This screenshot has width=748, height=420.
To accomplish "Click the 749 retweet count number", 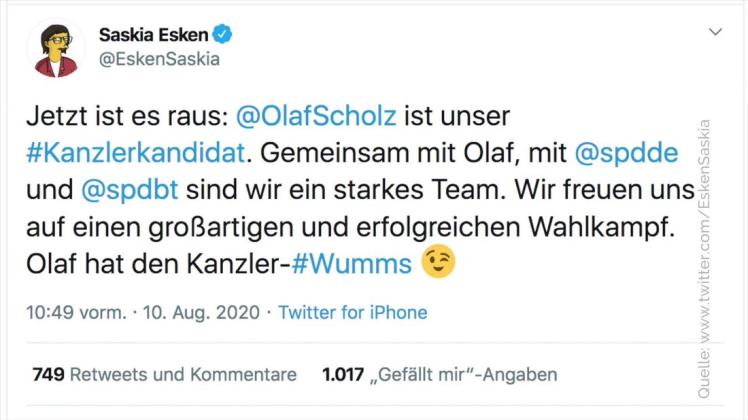I will 48,375.
